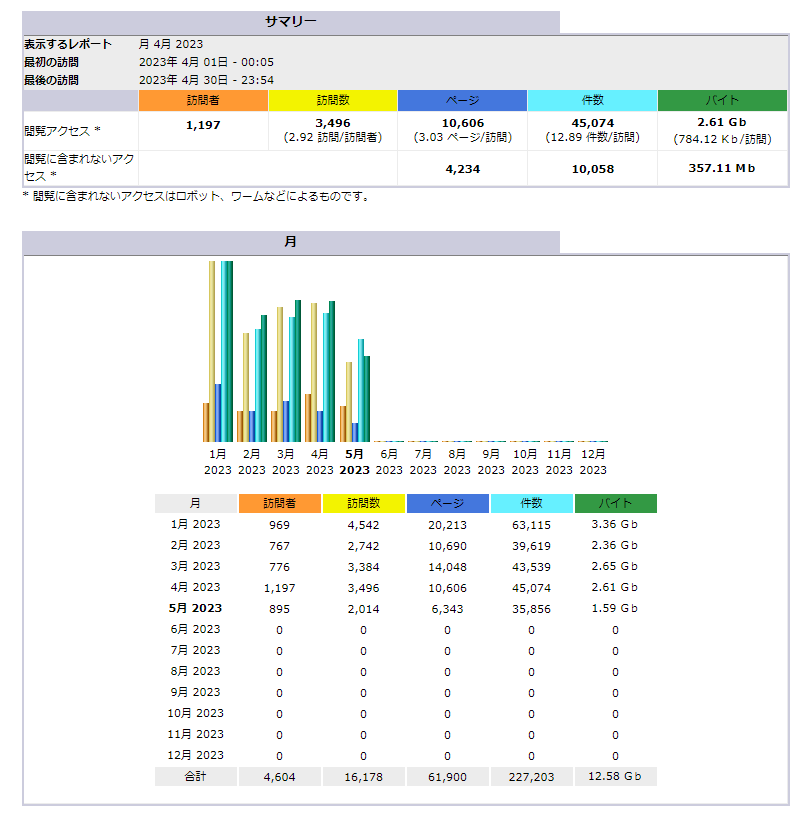Click the 1月 2023 label under the chart
This screenshot has height=817, width=796.
coord(218,462)
